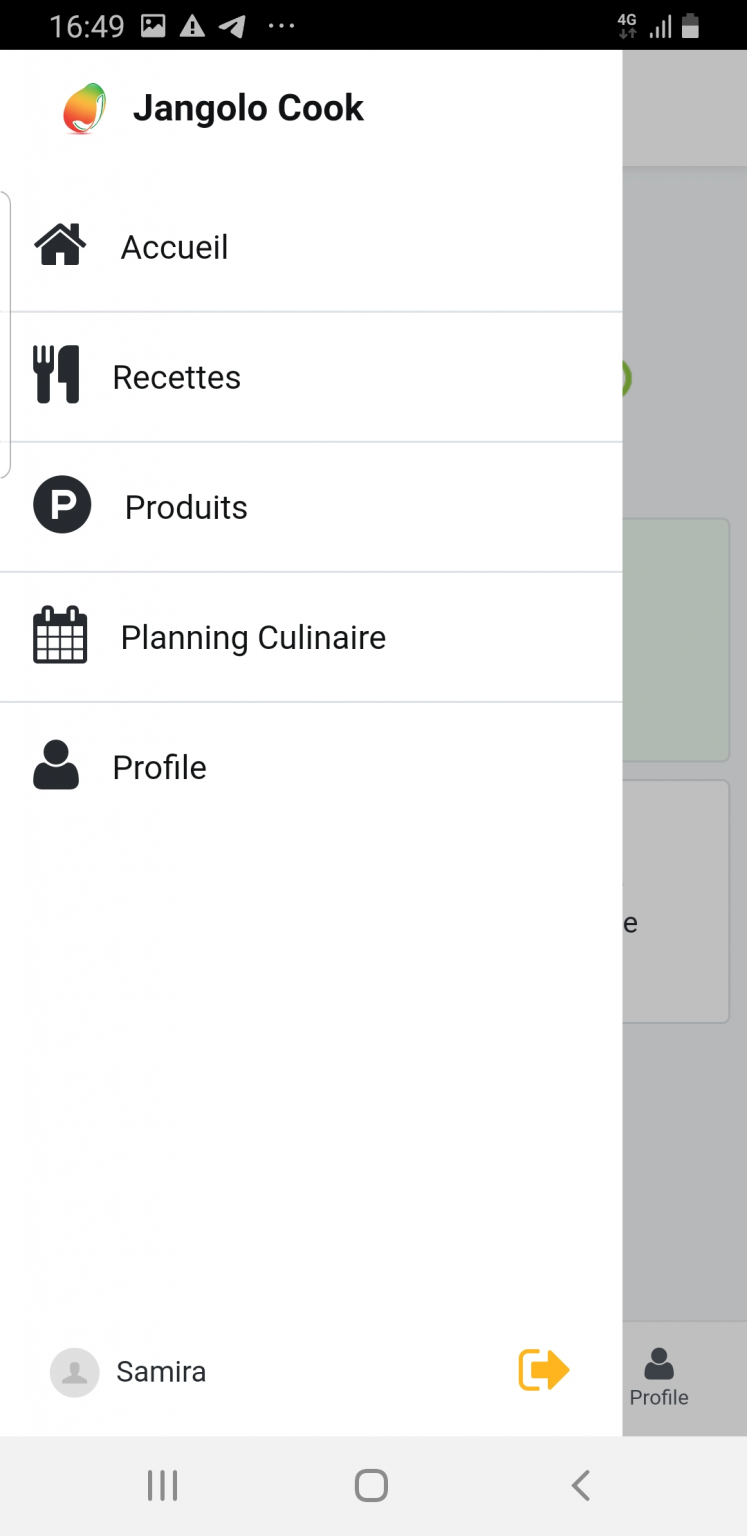Tap the Android back navigation button
Screen dimensions: 747x1536
pos(580,1485)
